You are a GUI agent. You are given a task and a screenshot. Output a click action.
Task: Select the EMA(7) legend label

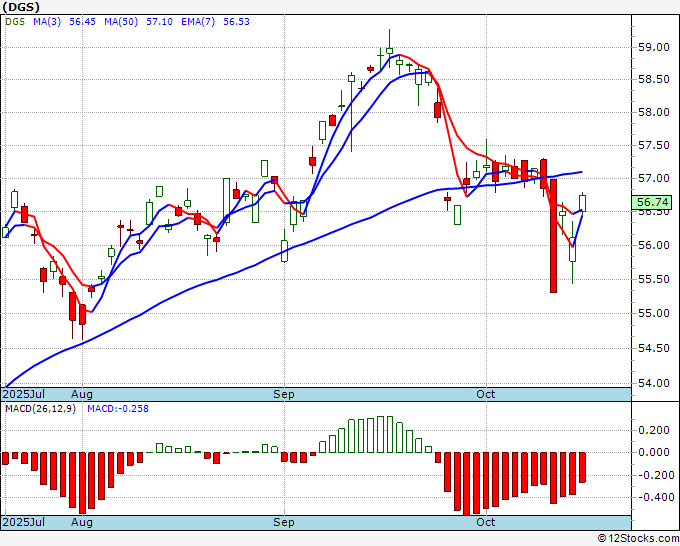pyautogui.click(x=198, y=22)
